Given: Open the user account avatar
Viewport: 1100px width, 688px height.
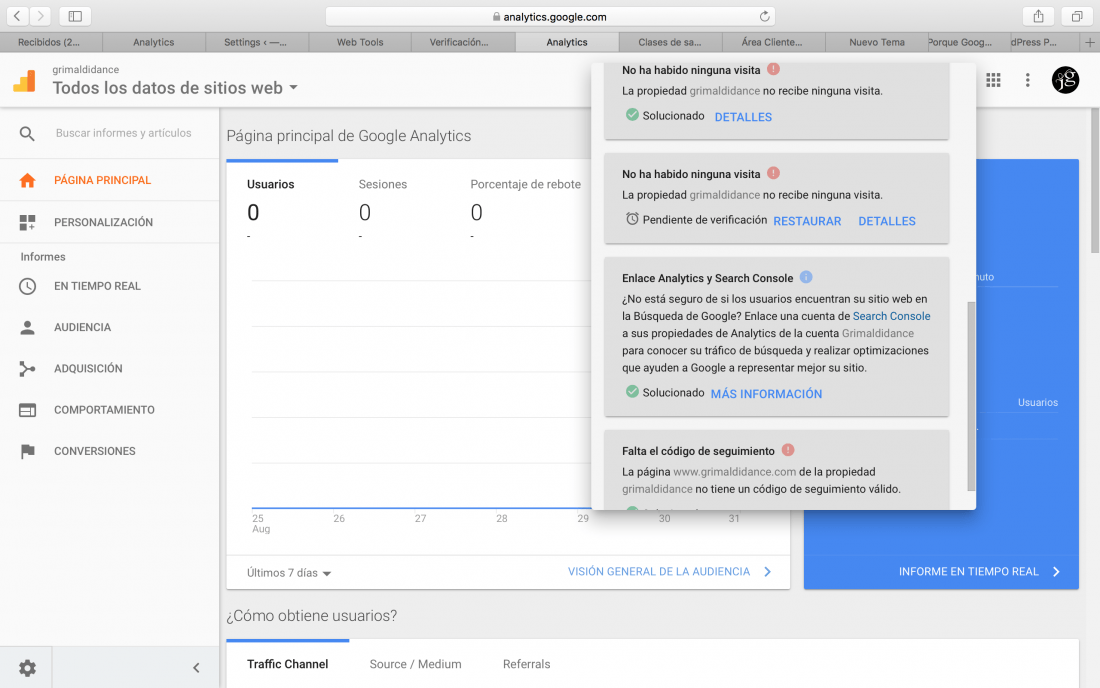Looking at the screenshot, I should (x=1065, y=80).
